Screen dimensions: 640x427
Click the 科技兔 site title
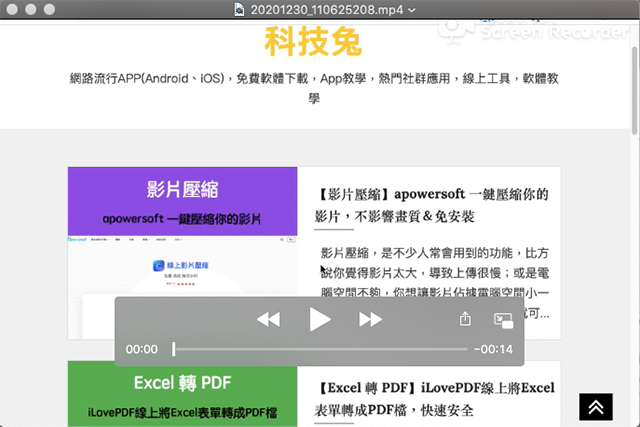click(x=313, y=42)
